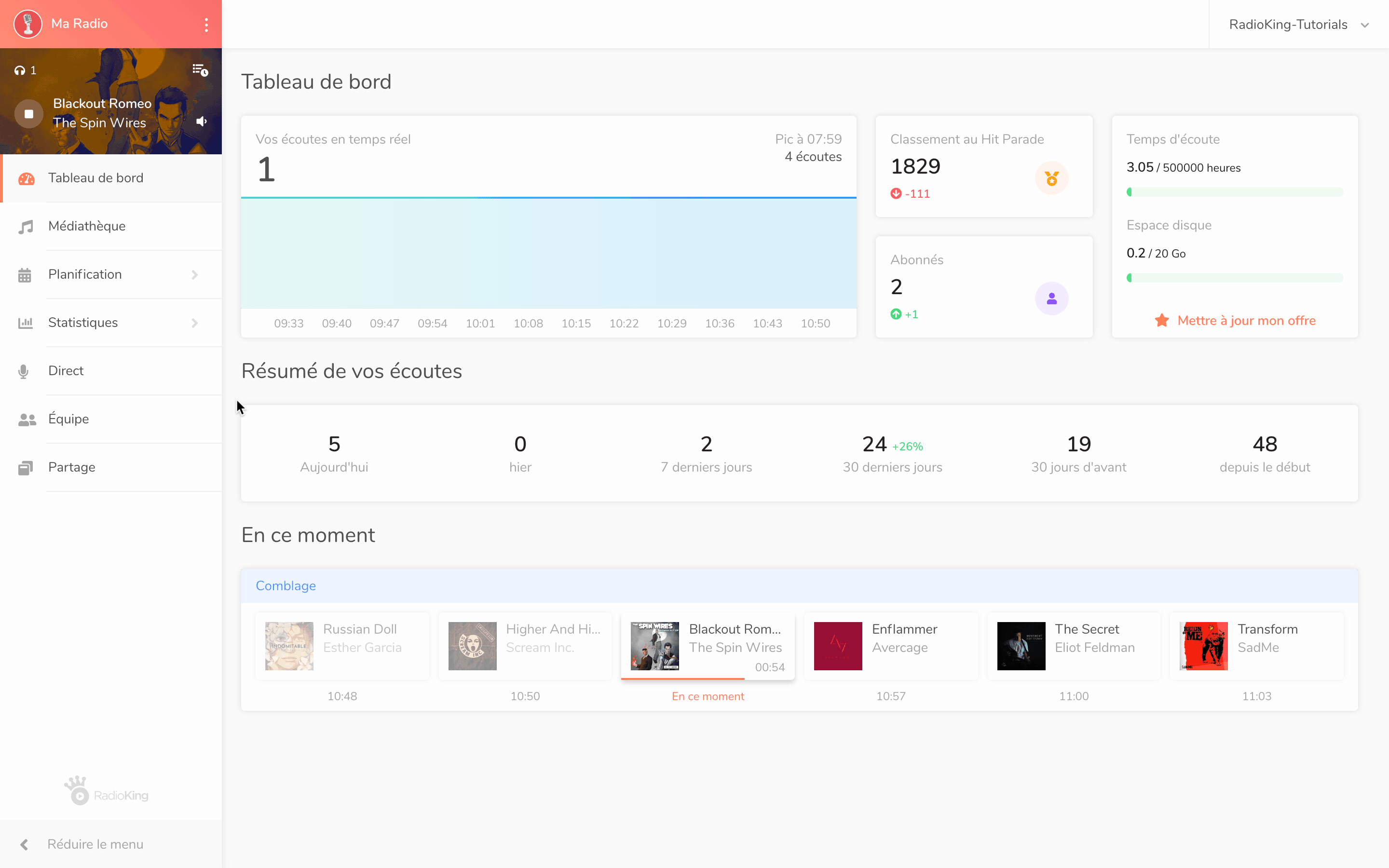
Task: Click the three-dot menu beside Ma Radio
Action: [206, 24]
